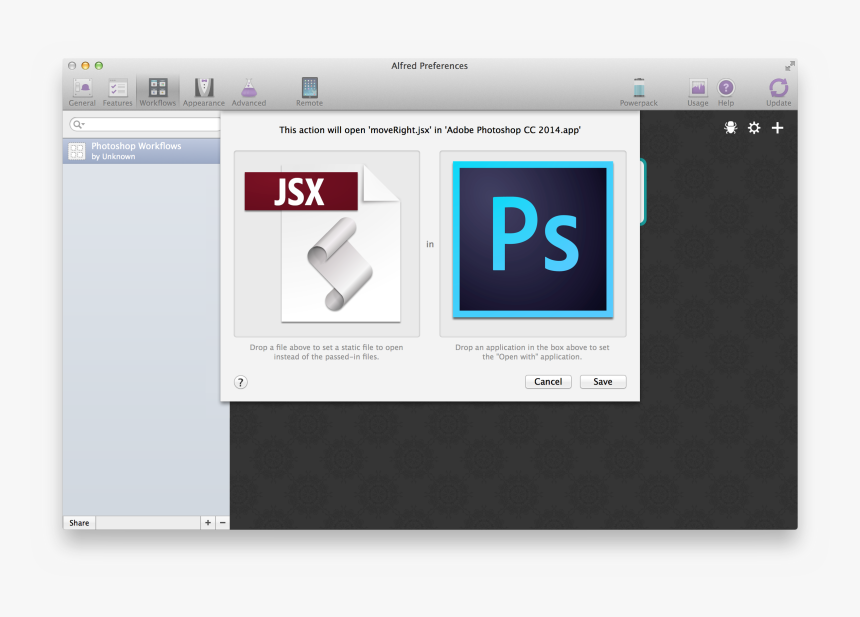Open the Update section
The height and width of the screenshot is (617, 860).
pyautogui.click(x=778, y=92)
